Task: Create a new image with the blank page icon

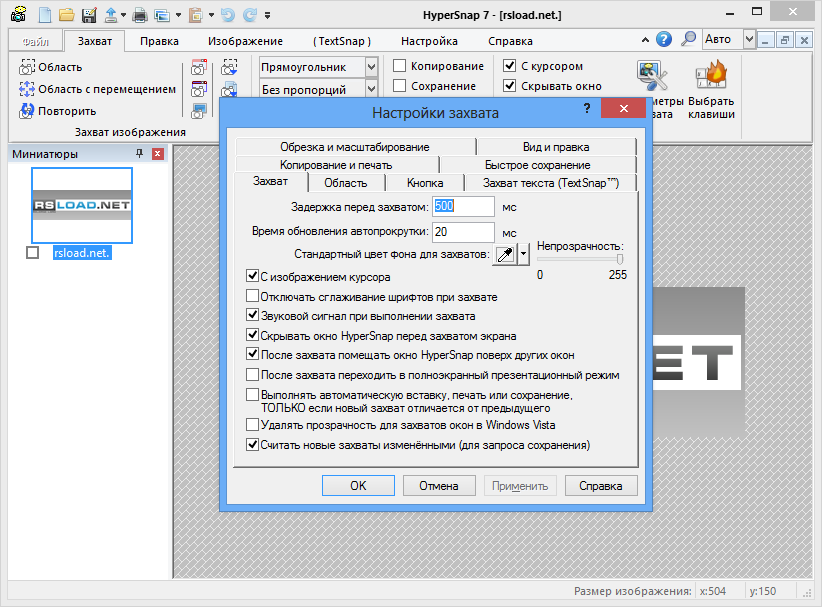Action: coord(45,15)
